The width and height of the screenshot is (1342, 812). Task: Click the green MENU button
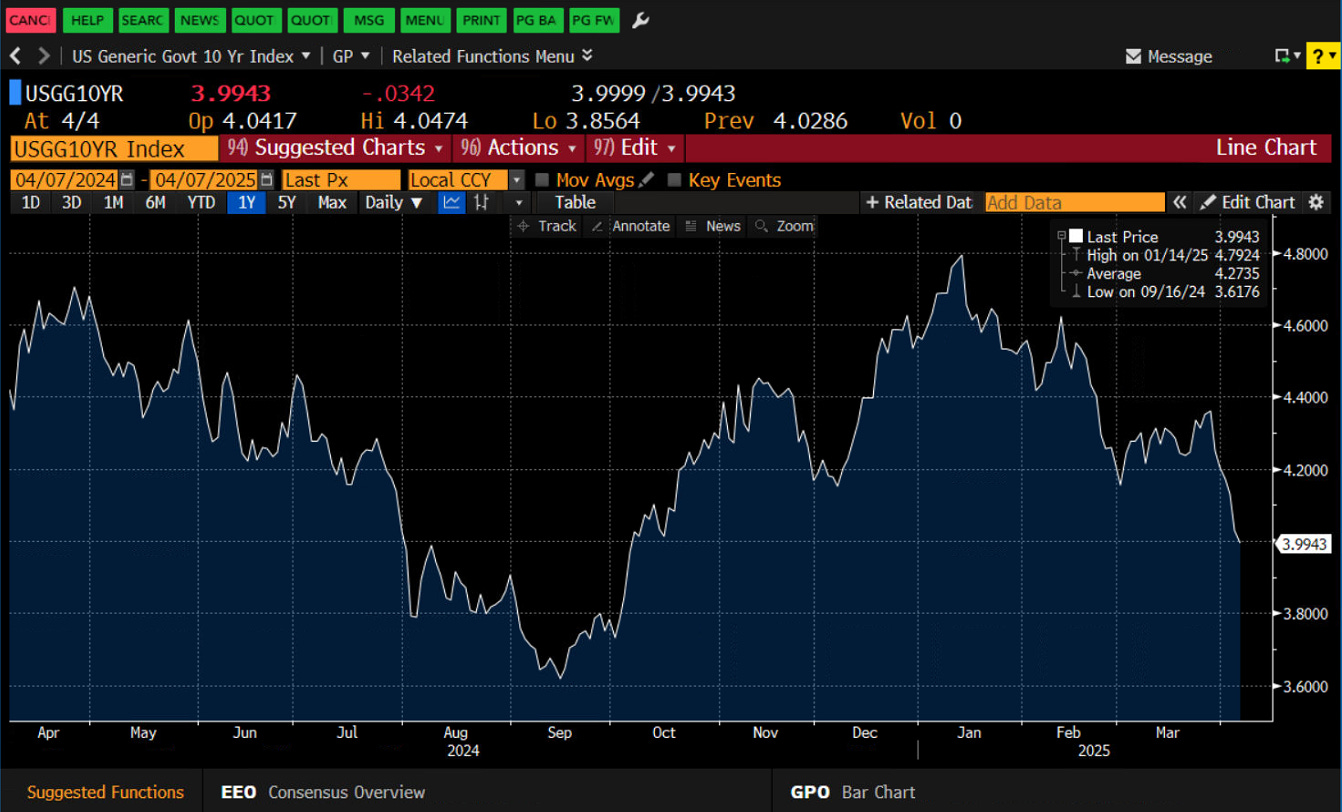tap(425, 20)
